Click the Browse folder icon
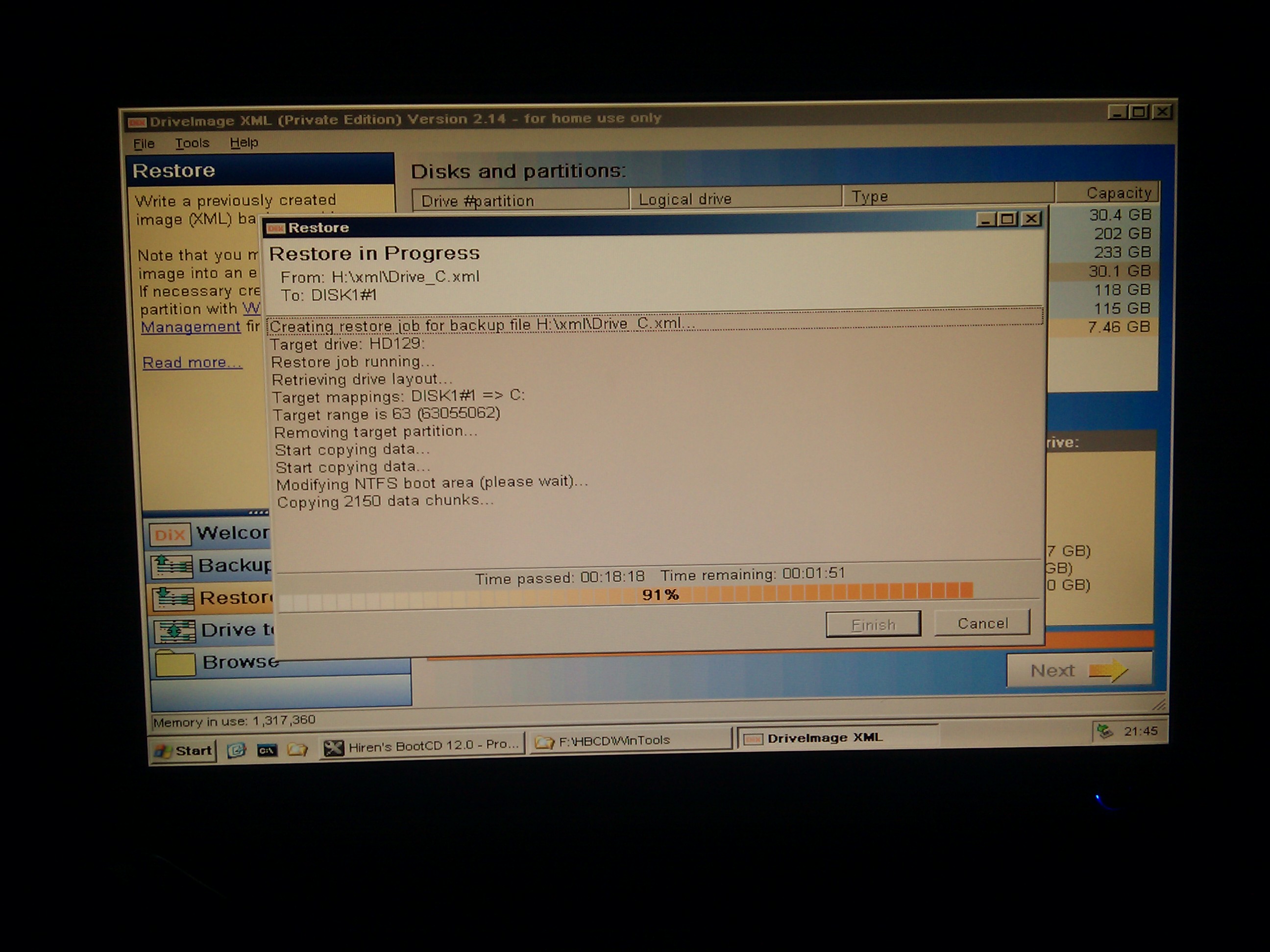Viewport: 1270px width, 952px height. (175, 664)
